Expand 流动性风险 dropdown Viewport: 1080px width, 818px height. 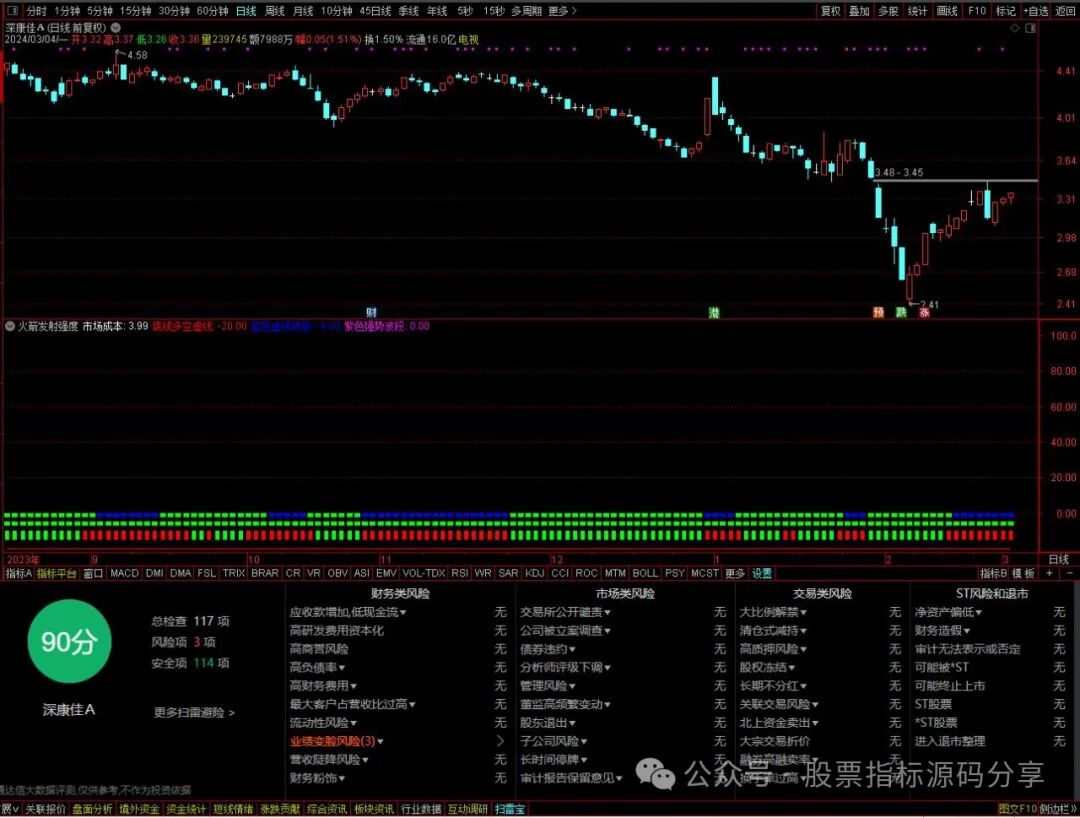(323, 722)
